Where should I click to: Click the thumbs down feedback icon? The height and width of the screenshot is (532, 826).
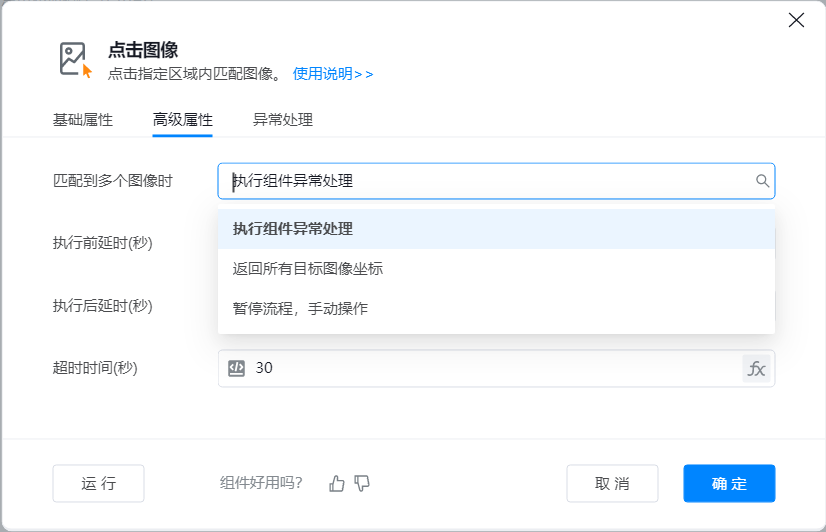click(x=362, y=483)
